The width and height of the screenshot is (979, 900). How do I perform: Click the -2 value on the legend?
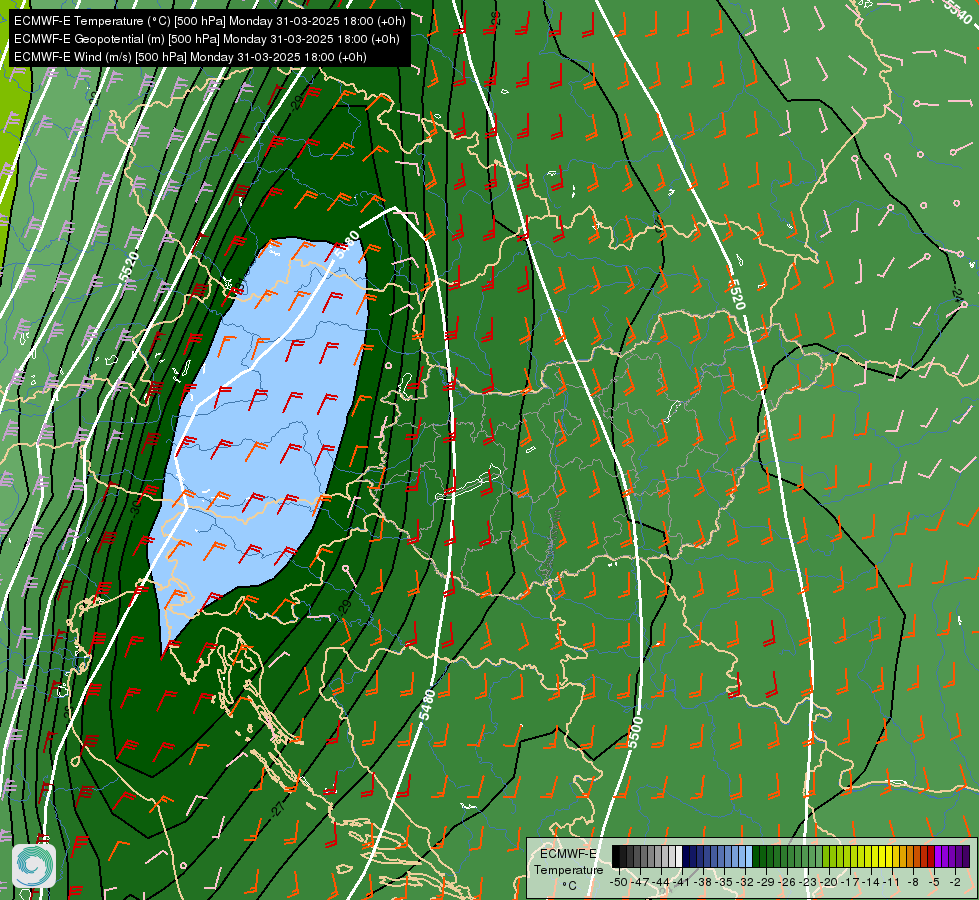click(x=955, y=882)
